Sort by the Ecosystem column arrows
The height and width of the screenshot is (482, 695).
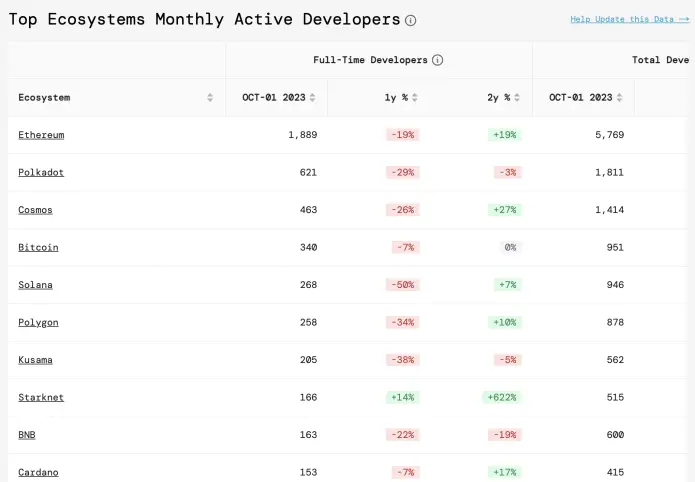coord(210,98)
